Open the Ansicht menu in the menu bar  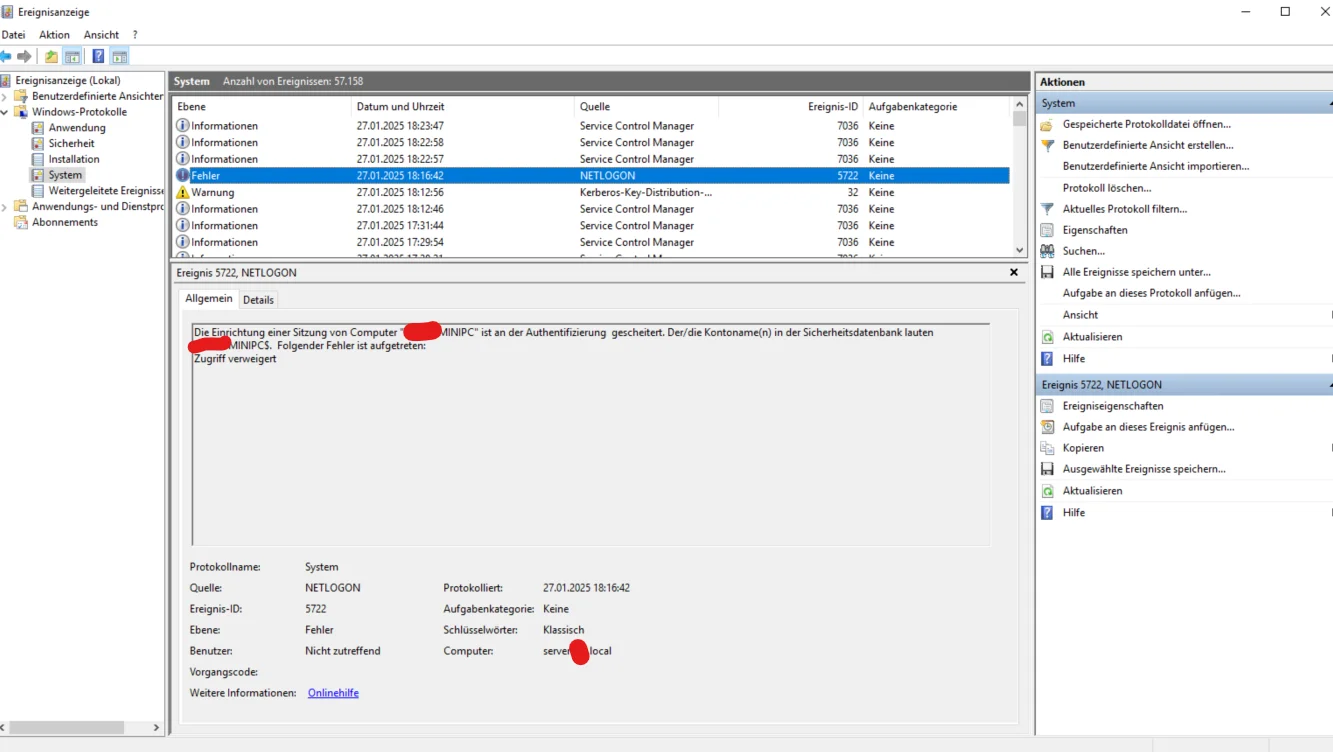[101, 35]
